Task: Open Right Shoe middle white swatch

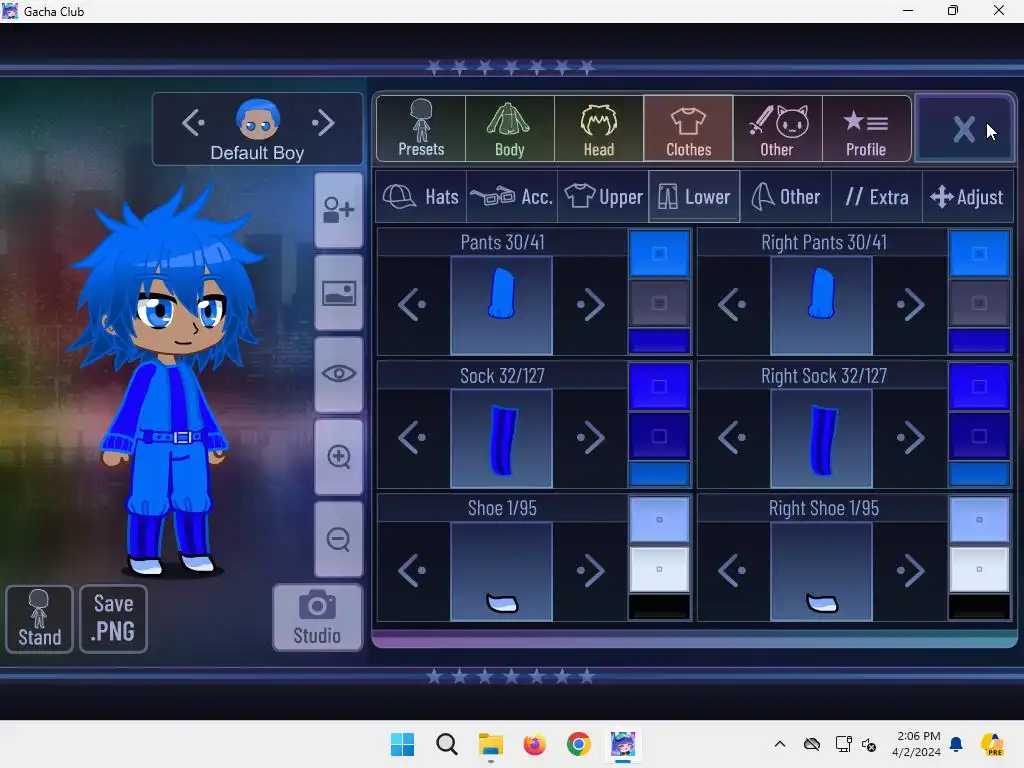Action: pyautogui.click(x=979, y=569)
